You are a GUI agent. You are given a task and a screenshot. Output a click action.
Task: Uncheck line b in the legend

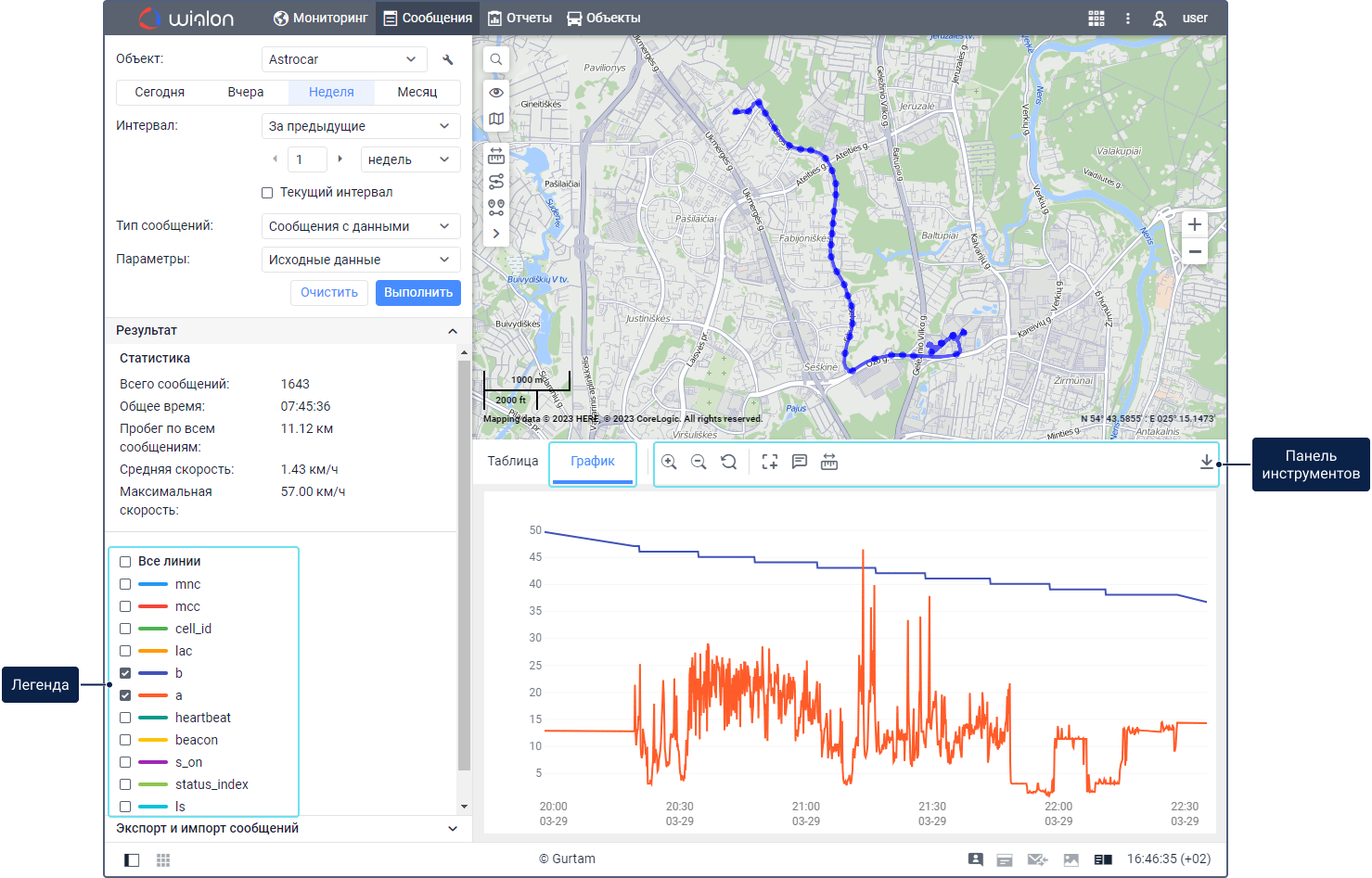[x=125, y=673]
